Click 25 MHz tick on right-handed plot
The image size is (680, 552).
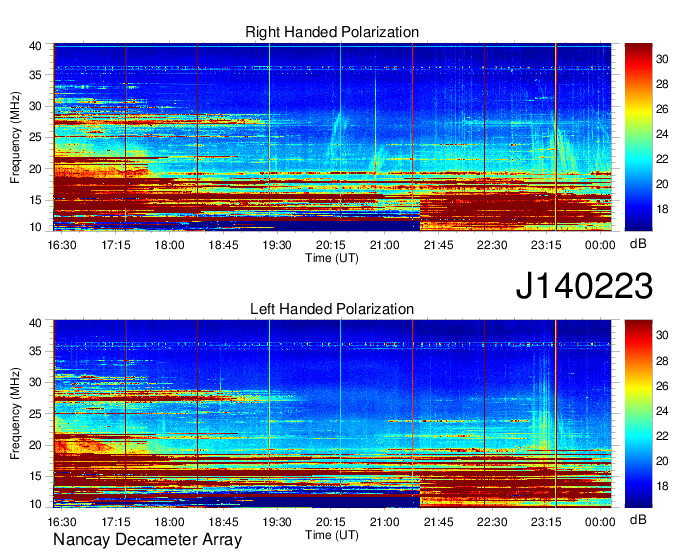[35, 137]
